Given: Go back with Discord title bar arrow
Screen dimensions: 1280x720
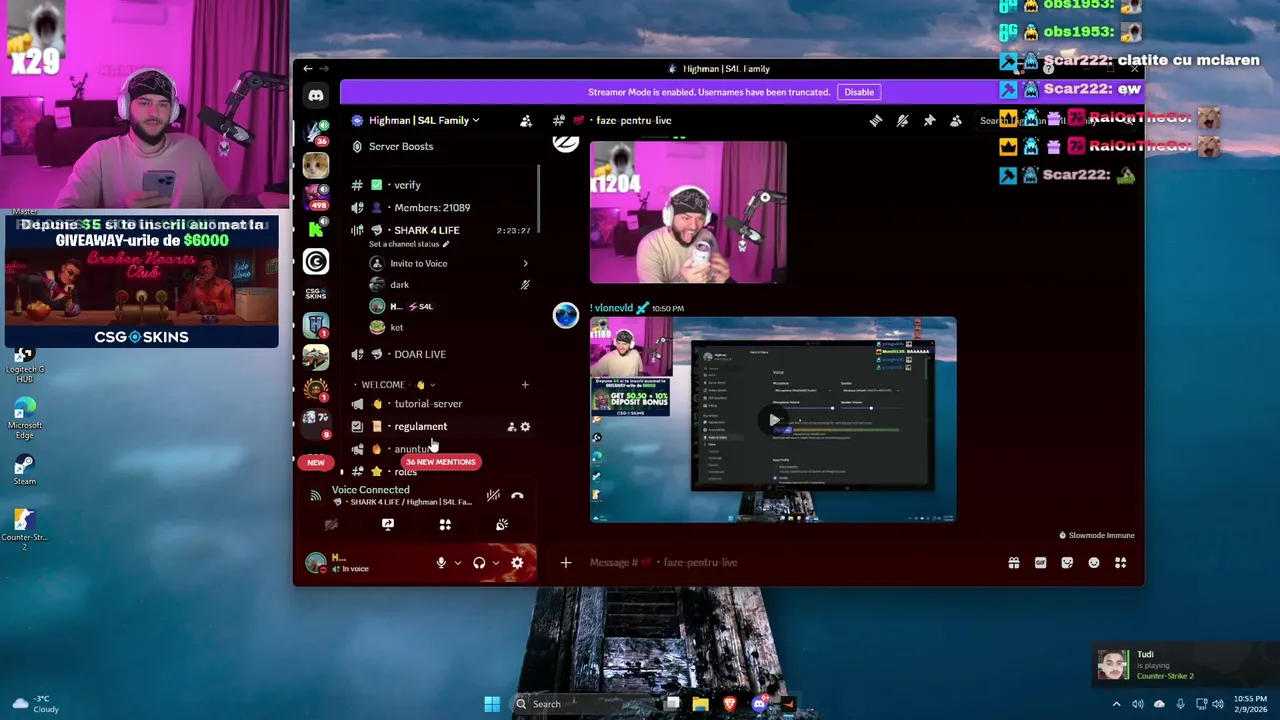Looking at the screenshot, I should point(308,69).
